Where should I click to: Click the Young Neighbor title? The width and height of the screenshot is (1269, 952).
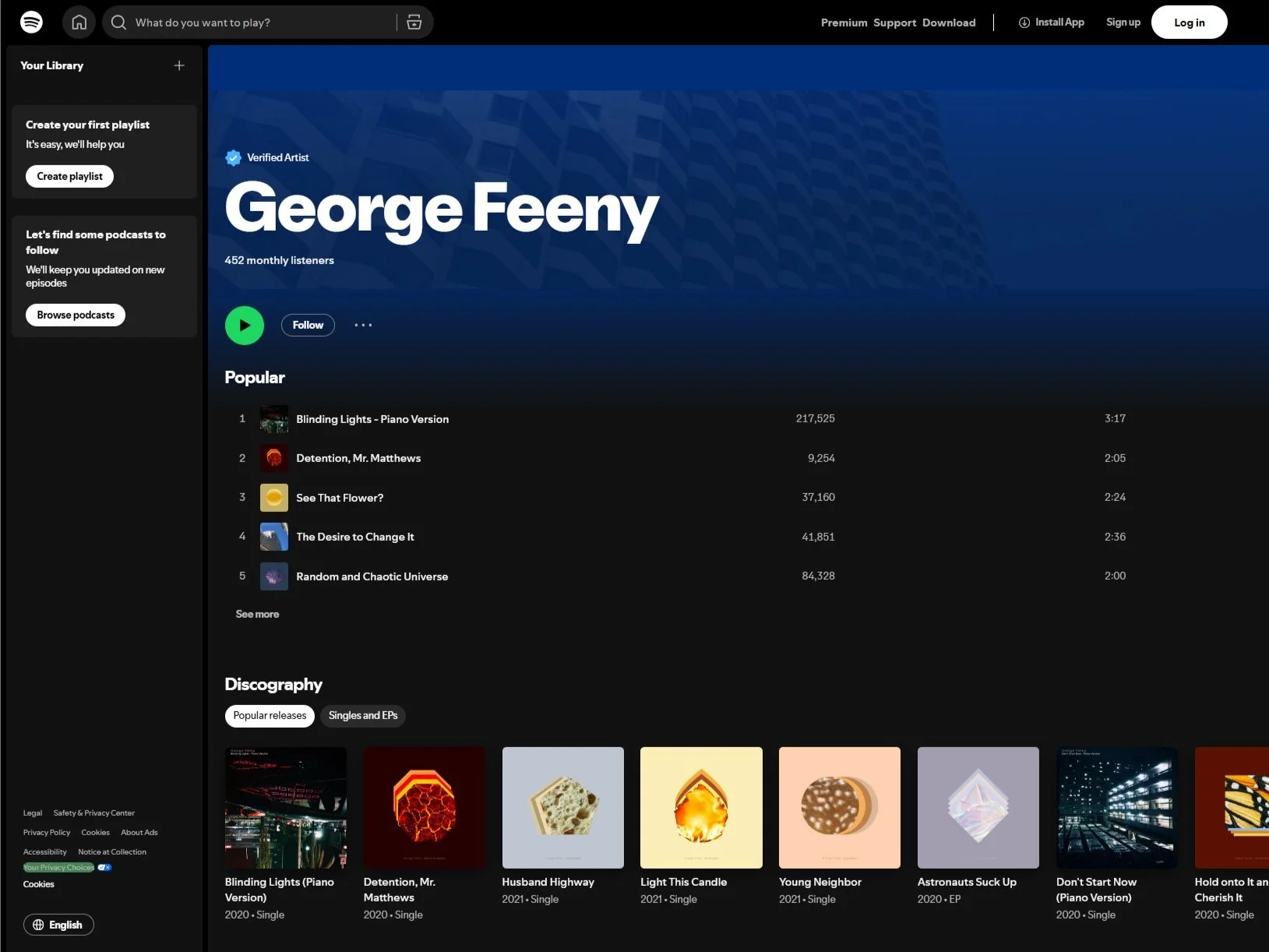coord(820,882)
